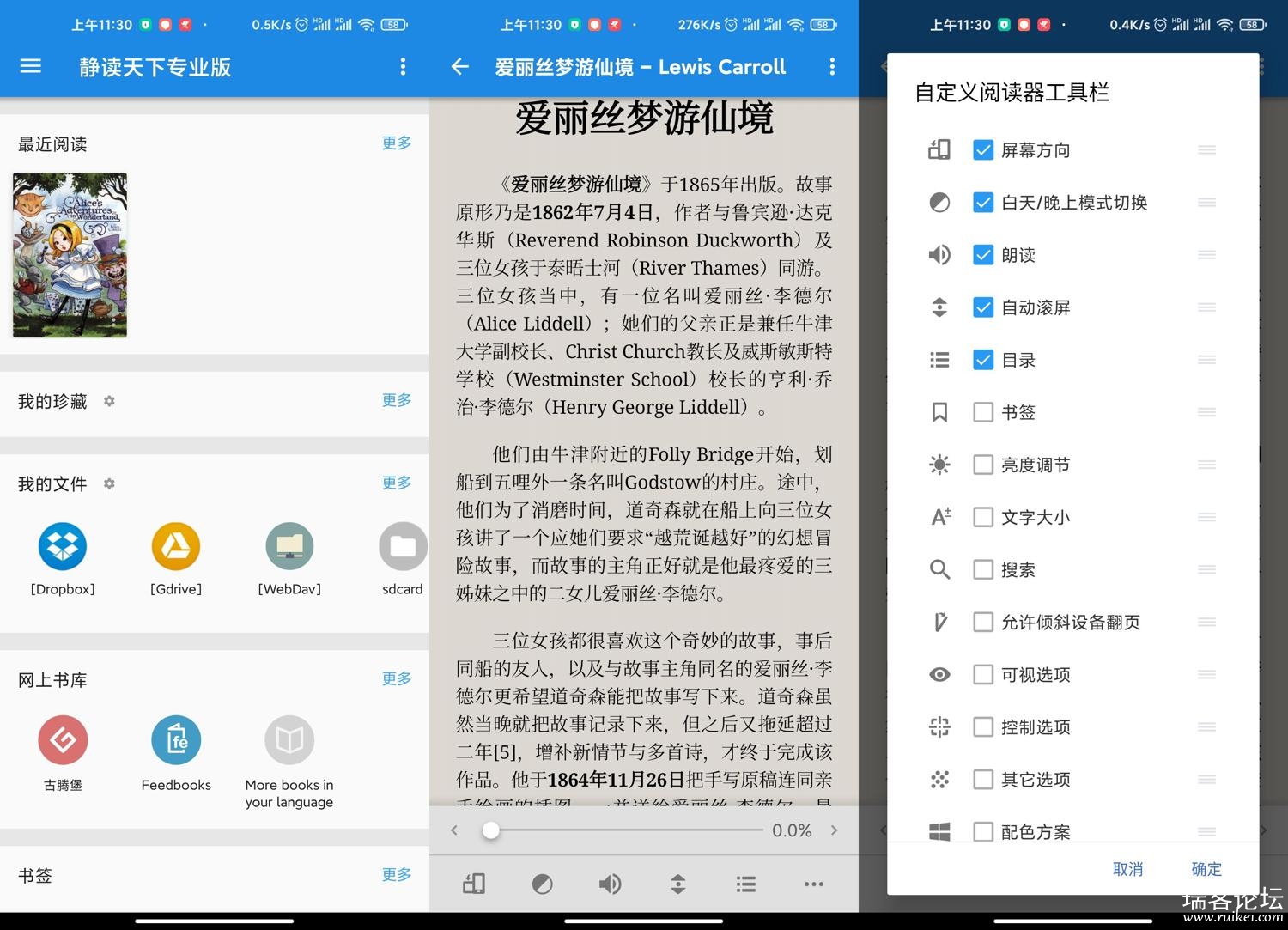Screen dimensions: 1288x930
Task: Open the table of contents list icon
Action: (x=746, y=884)
